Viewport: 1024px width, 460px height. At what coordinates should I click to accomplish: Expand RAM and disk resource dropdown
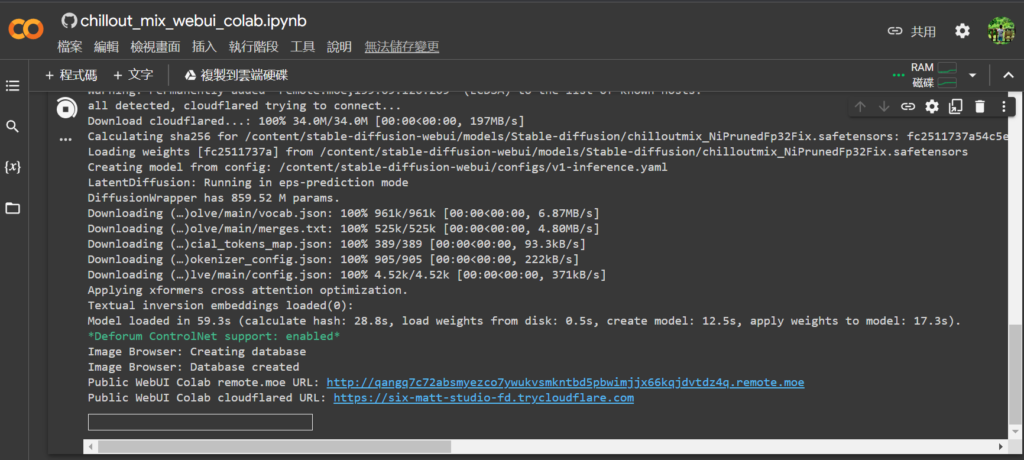click(x=972, y=75)
